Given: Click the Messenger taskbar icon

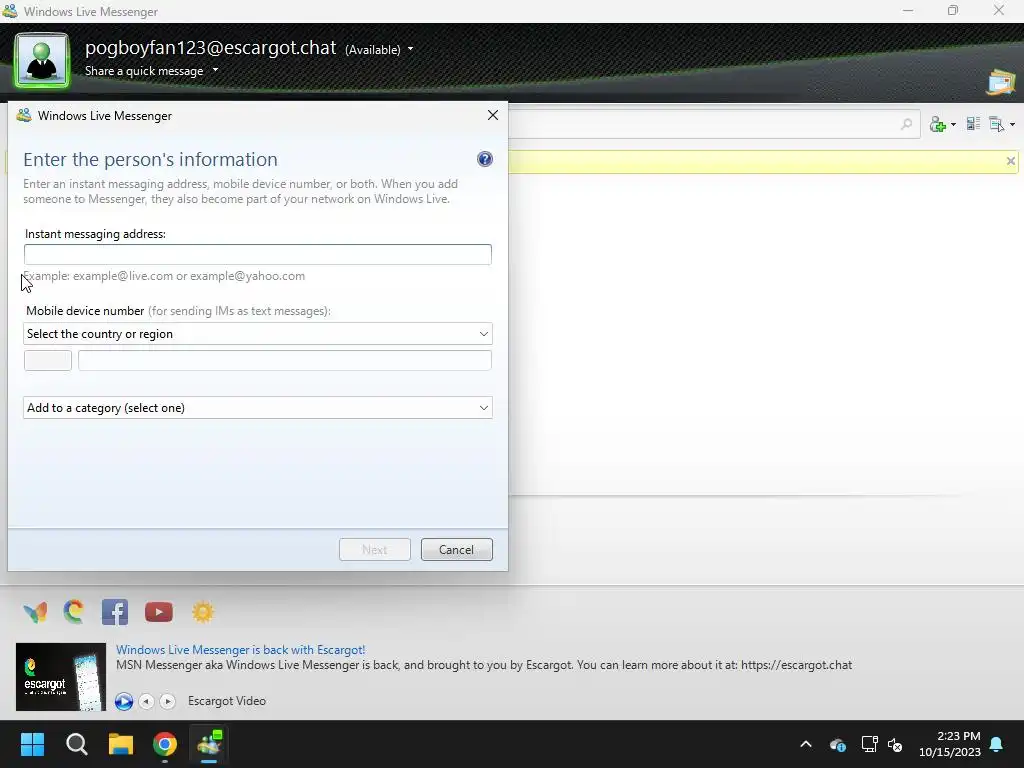Looking at the screenshot, I should (209, 744).
